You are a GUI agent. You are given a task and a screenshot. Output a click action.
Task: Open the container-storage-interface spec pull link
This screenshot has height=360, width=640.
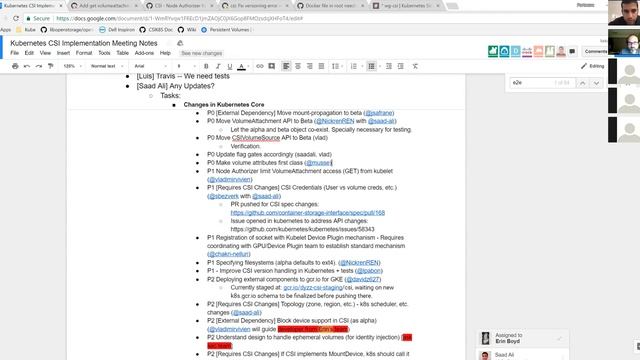308,213
